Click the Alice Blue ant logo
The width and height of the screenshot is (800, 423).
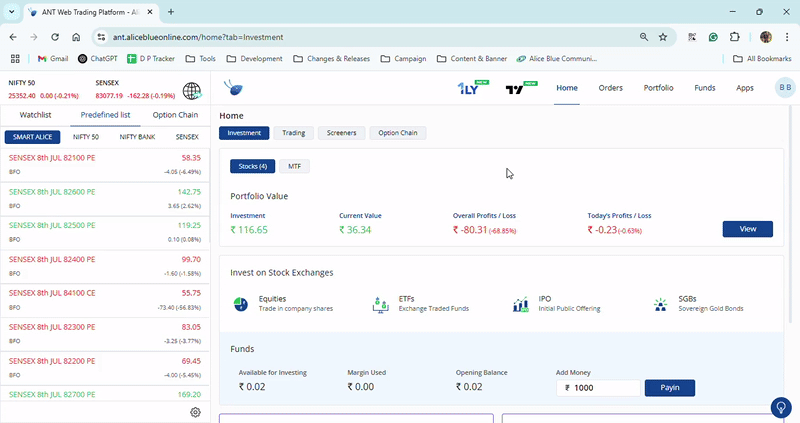234,88
